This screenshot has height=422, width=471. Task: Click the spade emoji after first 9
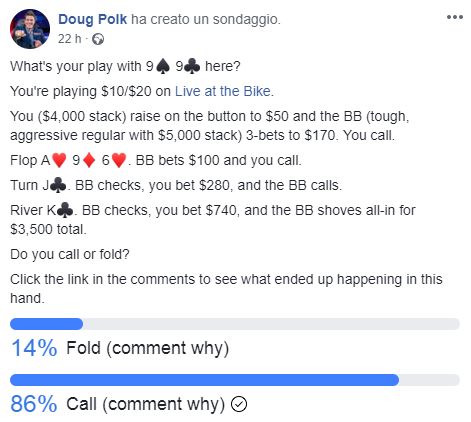point(163,66)
